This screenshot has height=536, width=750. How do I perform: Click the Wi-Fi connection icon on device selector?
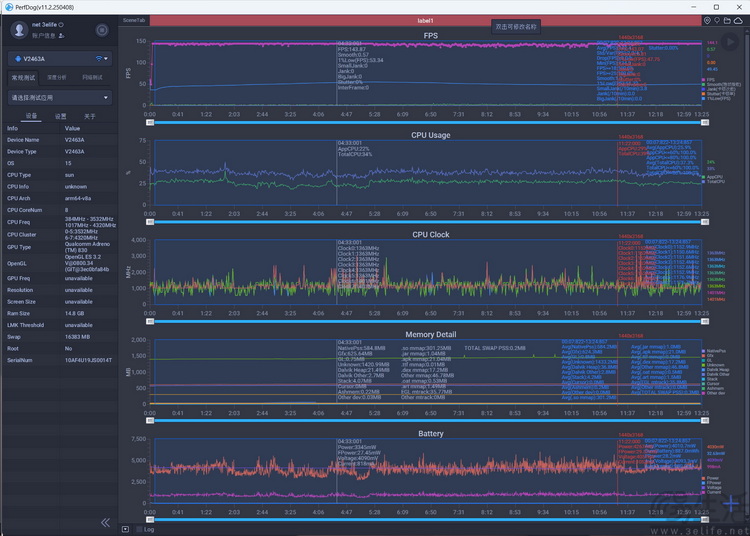[x=99, y=58]
